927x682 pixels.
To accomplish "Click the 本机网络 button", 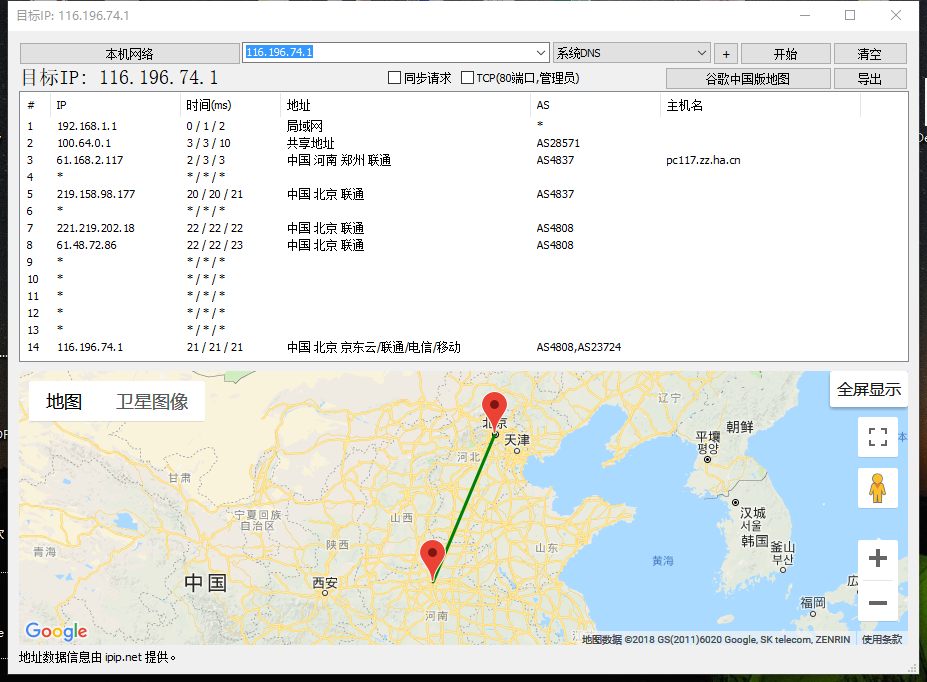I will 129,54.
